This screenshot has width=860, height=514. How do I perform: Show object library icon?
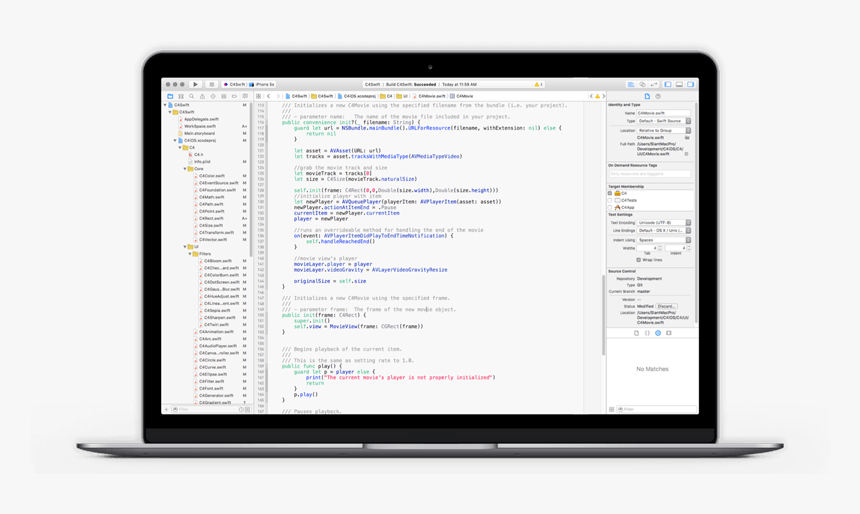tap(658, 333)
